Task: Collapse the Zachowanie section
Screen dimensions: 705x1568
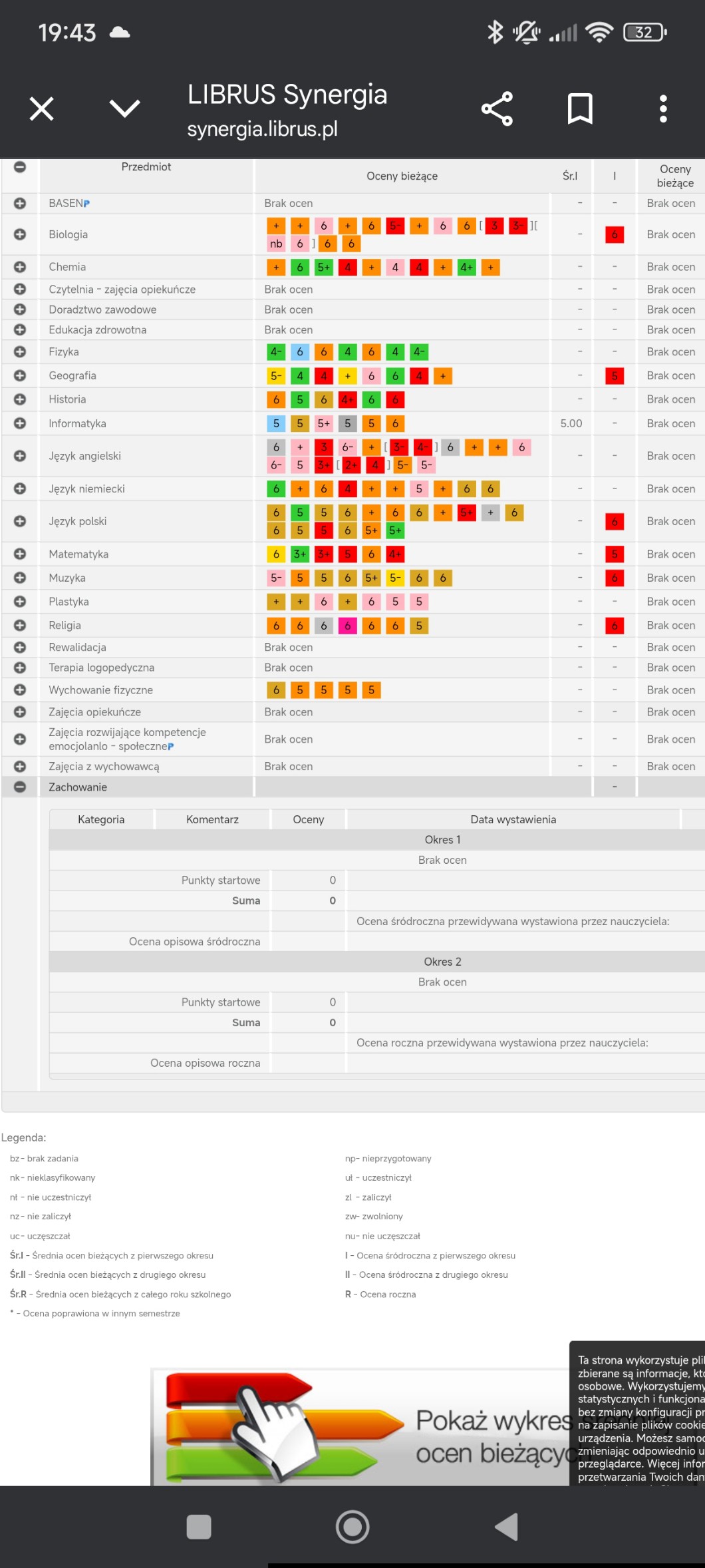Action: pyautogui.click(x=20, y=787)
